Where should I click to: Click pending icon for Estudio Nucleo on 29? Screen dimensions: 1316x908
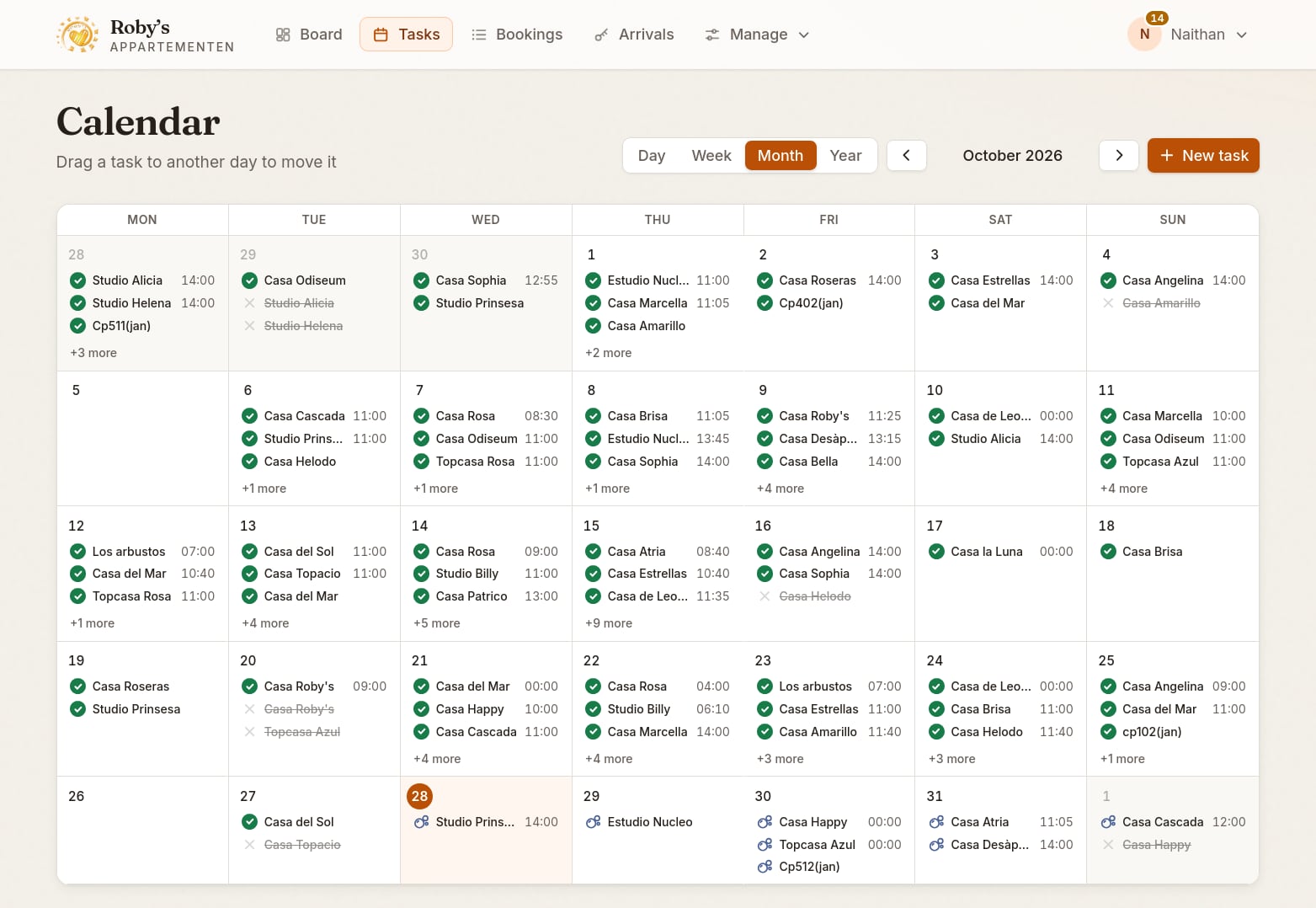(x=594, y=822)
